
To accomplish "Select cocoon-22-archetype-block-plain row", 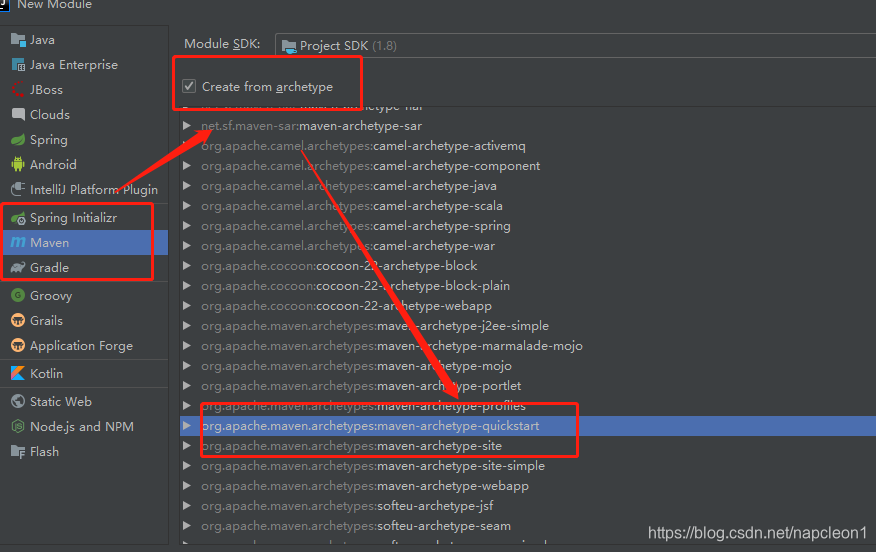I will pyautogui.click(x=528, y=285).
